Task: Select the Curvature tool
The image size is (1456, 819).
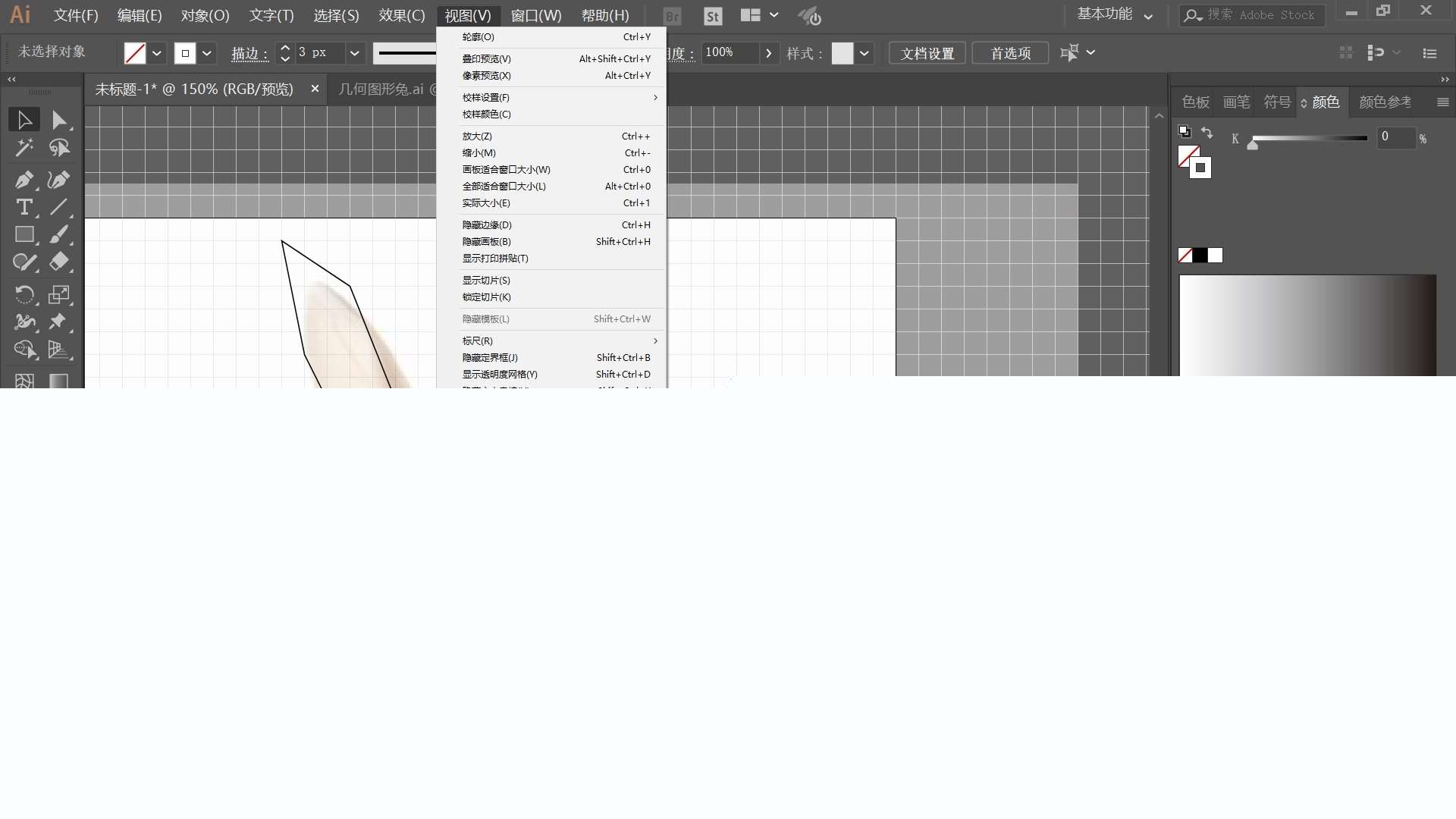Action: (59, 180)
